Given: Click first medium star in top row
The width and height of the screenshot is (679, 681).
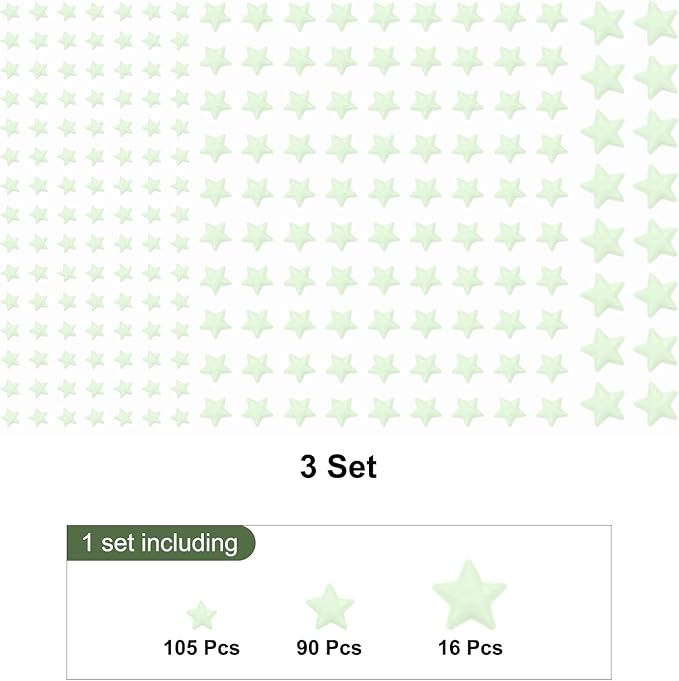Looking at the screenshot, I should coord(215,14).
